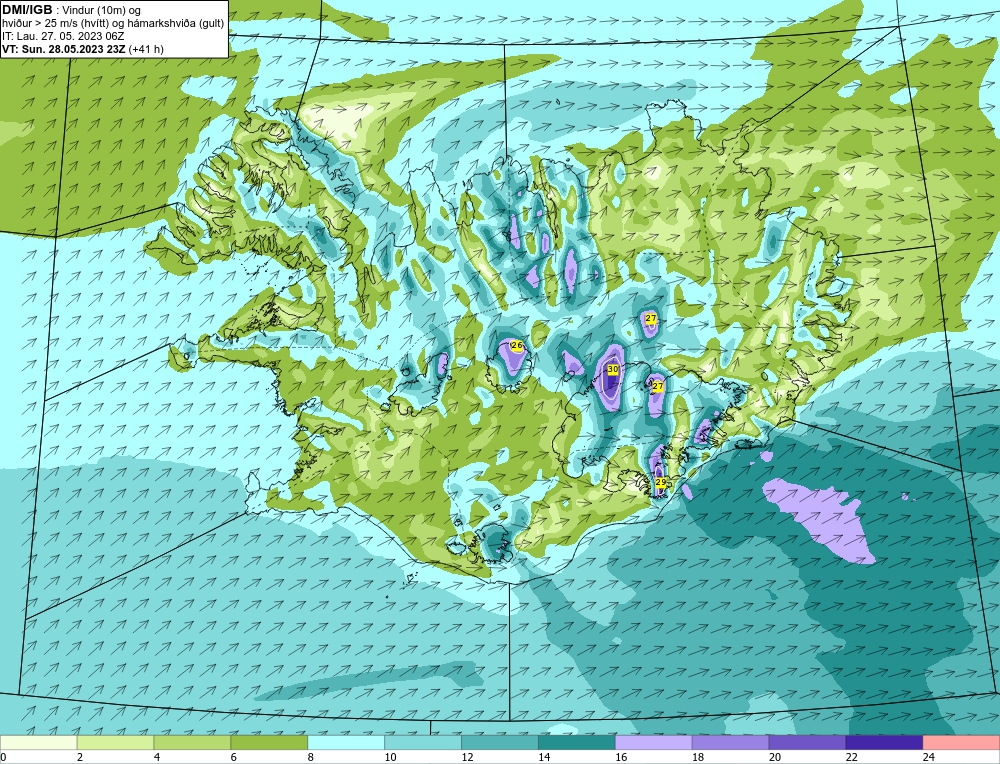
Task: Select the yellow 26 gust marker
Action: pos(517,346)
